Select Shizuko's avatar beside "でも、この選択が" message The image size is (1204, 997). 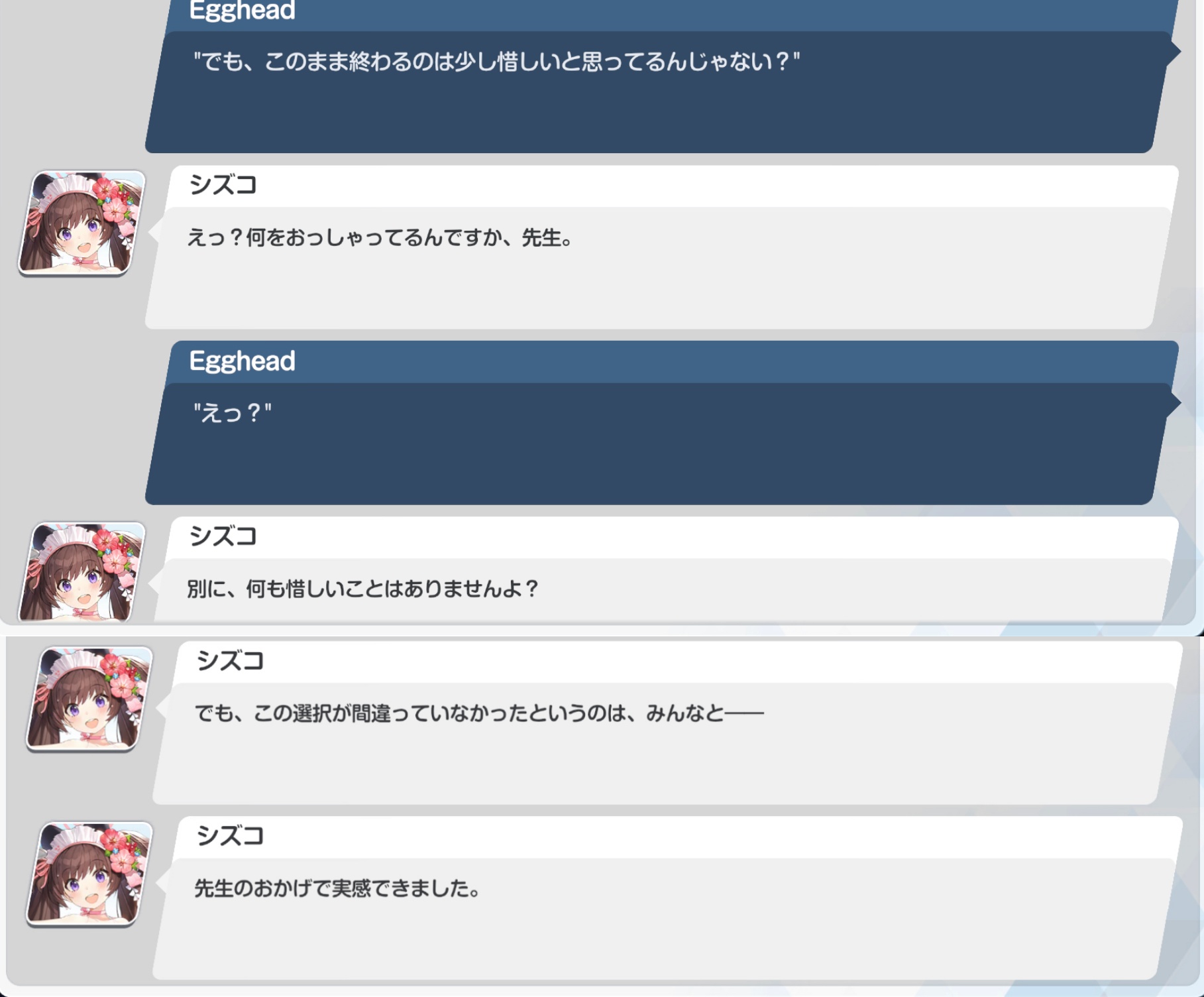coord(89,699)
